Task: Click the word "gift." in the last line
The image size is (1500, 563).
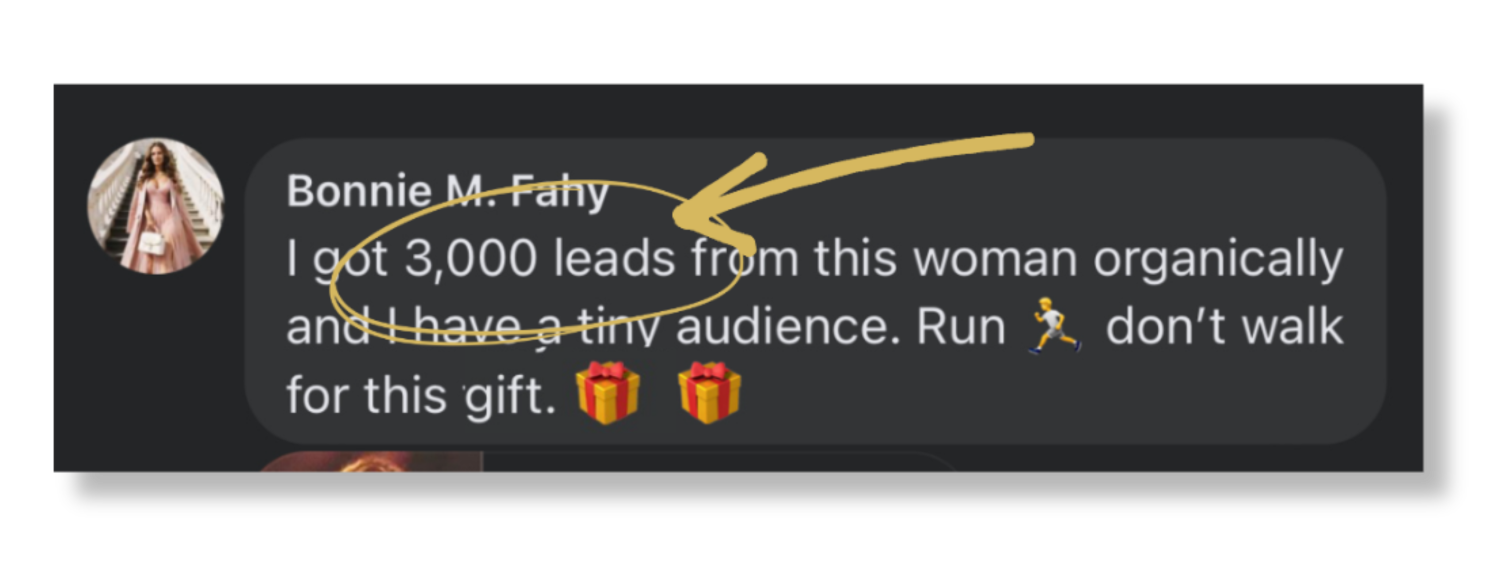Action: click(x=511, y=396)
